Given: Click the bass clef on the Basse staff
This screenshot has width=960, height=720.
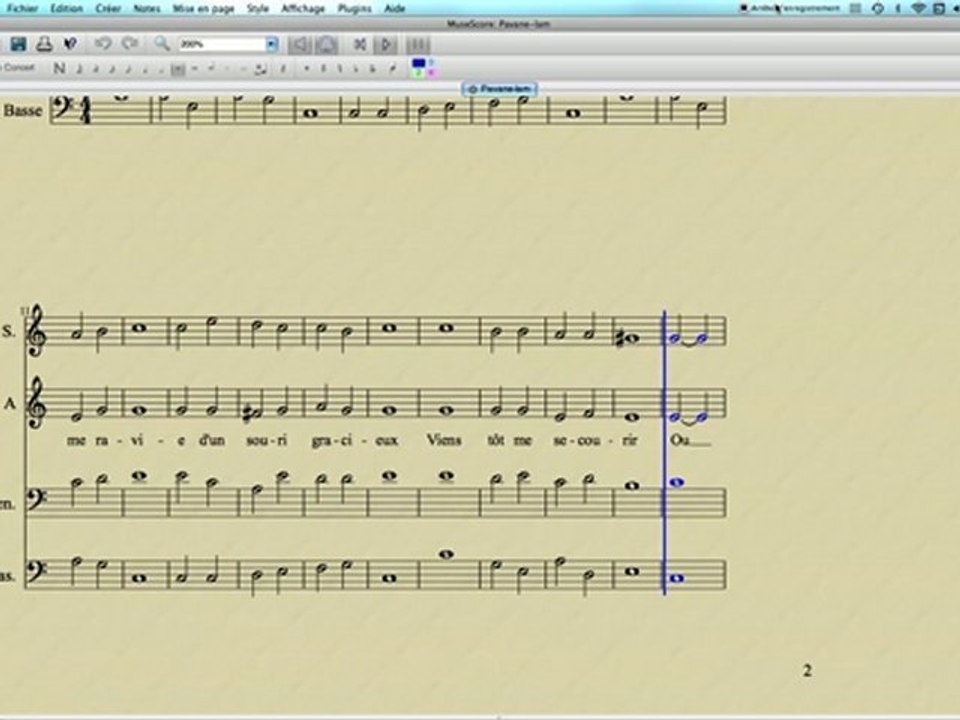Looking at the screenshot, I should click(x=63, y=108).
